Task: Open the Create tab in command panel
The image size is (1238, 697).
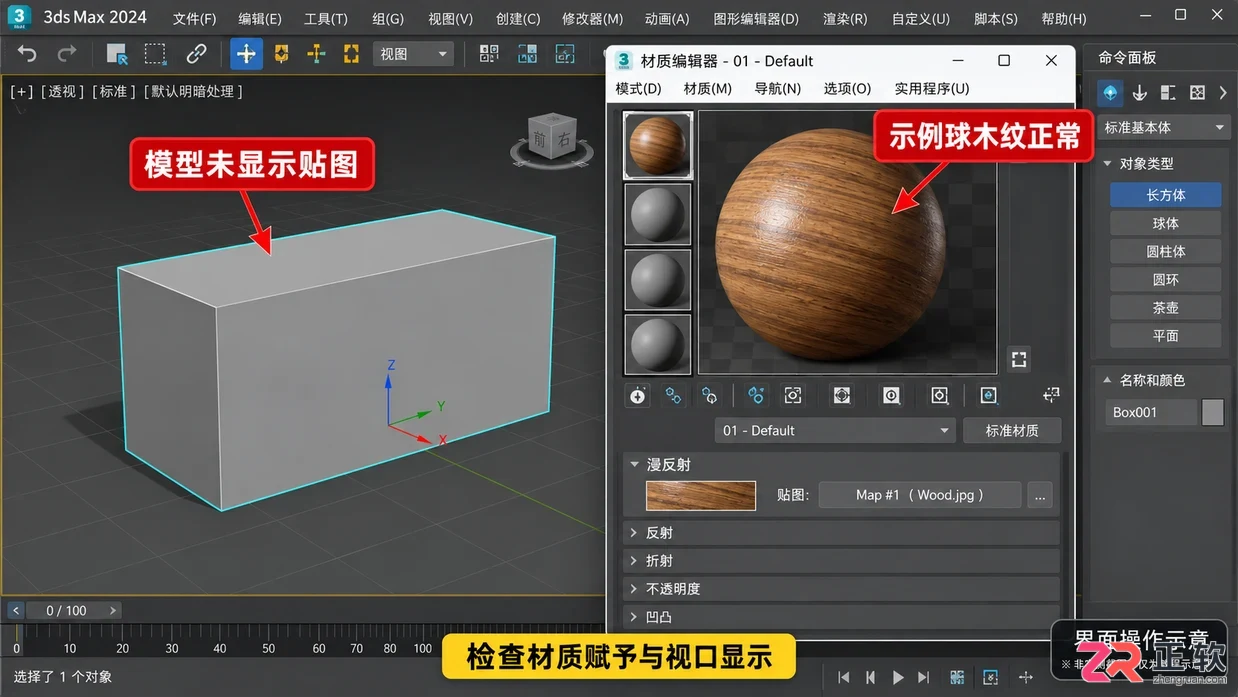Action: click(x=1110, y=93)
